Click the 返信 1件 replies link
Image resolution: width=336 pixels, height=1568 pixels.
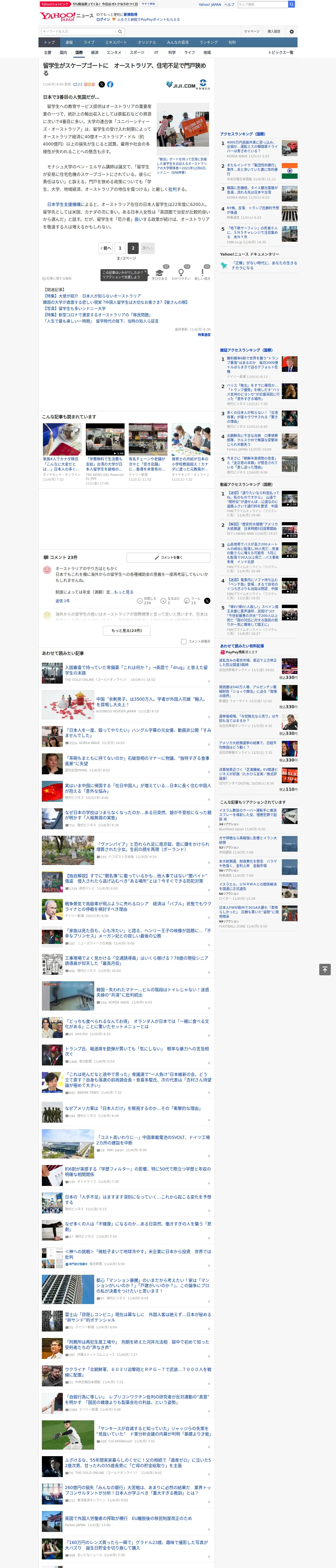tap(62, 601)
